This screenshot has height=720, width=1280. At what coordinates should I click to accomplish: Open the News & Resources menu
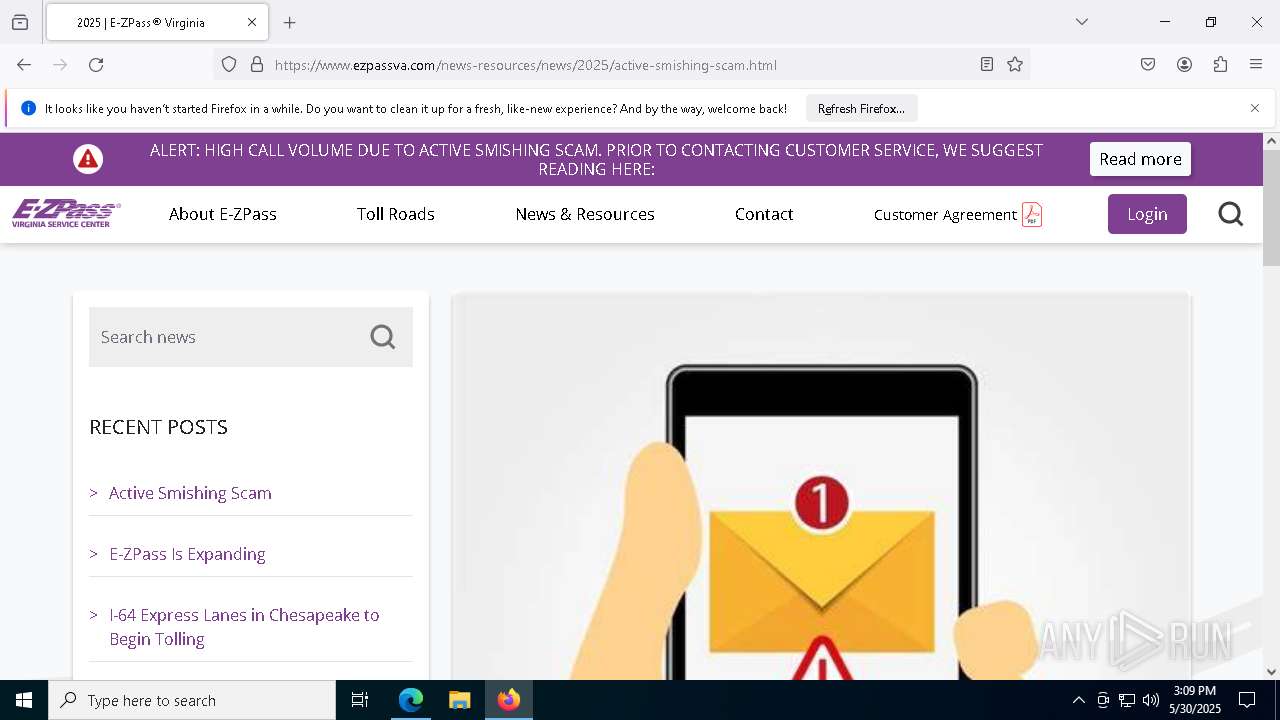[585, 214]
